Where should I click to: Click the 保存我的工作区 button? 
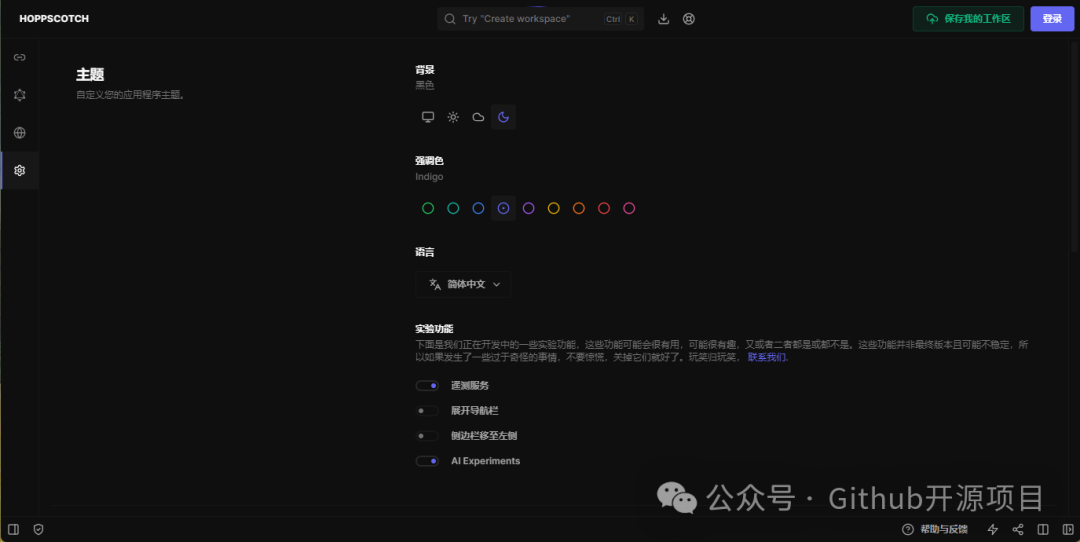click(x=968, y=19)
